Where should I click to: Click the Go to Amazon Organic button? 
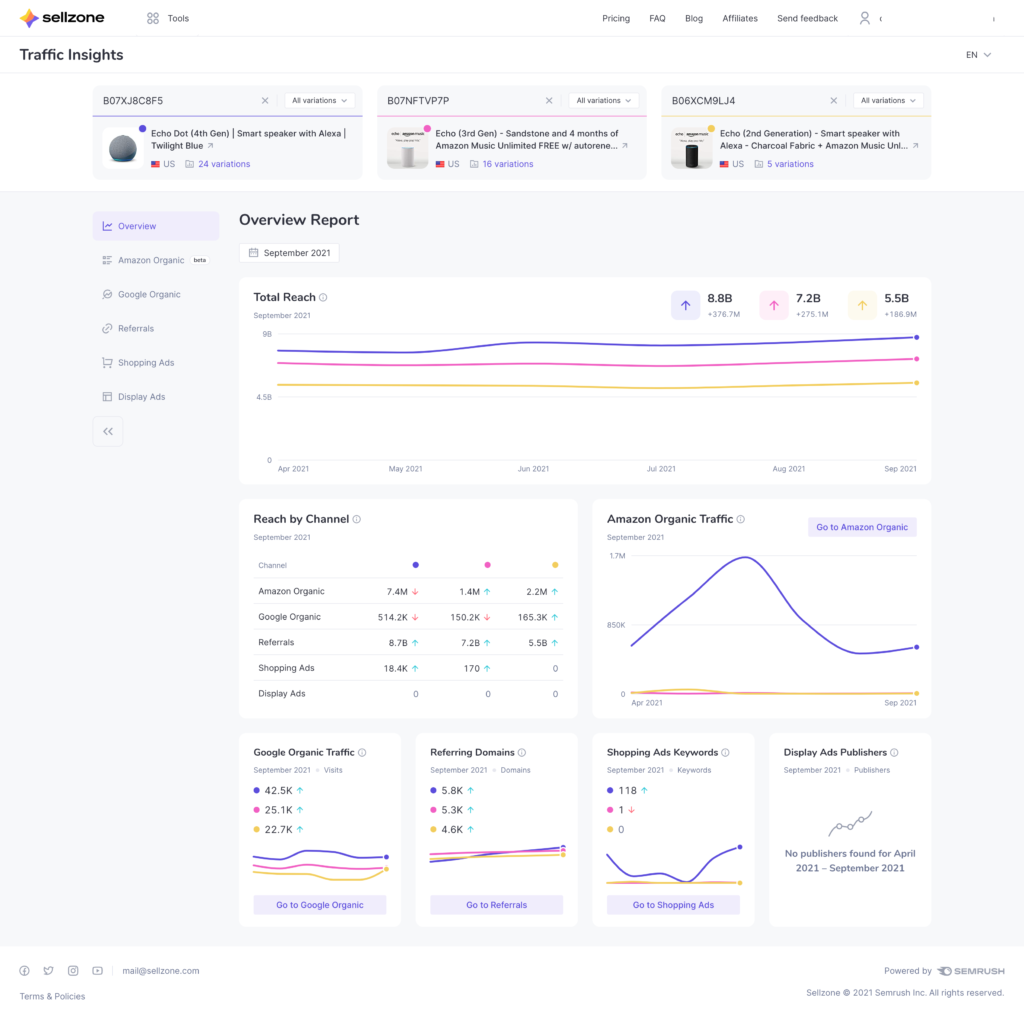(861, 527)
